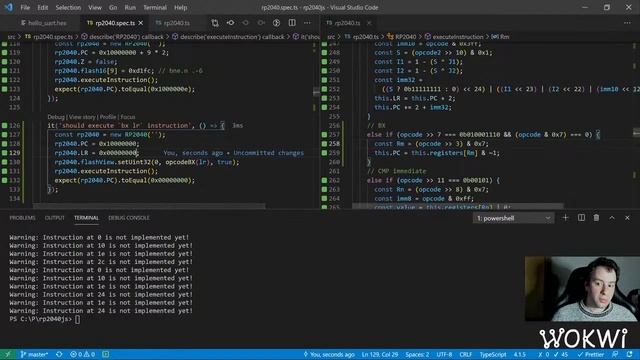Open left editor group more actions menu
This screenshot has height=360, width=640.
[307, 23]
